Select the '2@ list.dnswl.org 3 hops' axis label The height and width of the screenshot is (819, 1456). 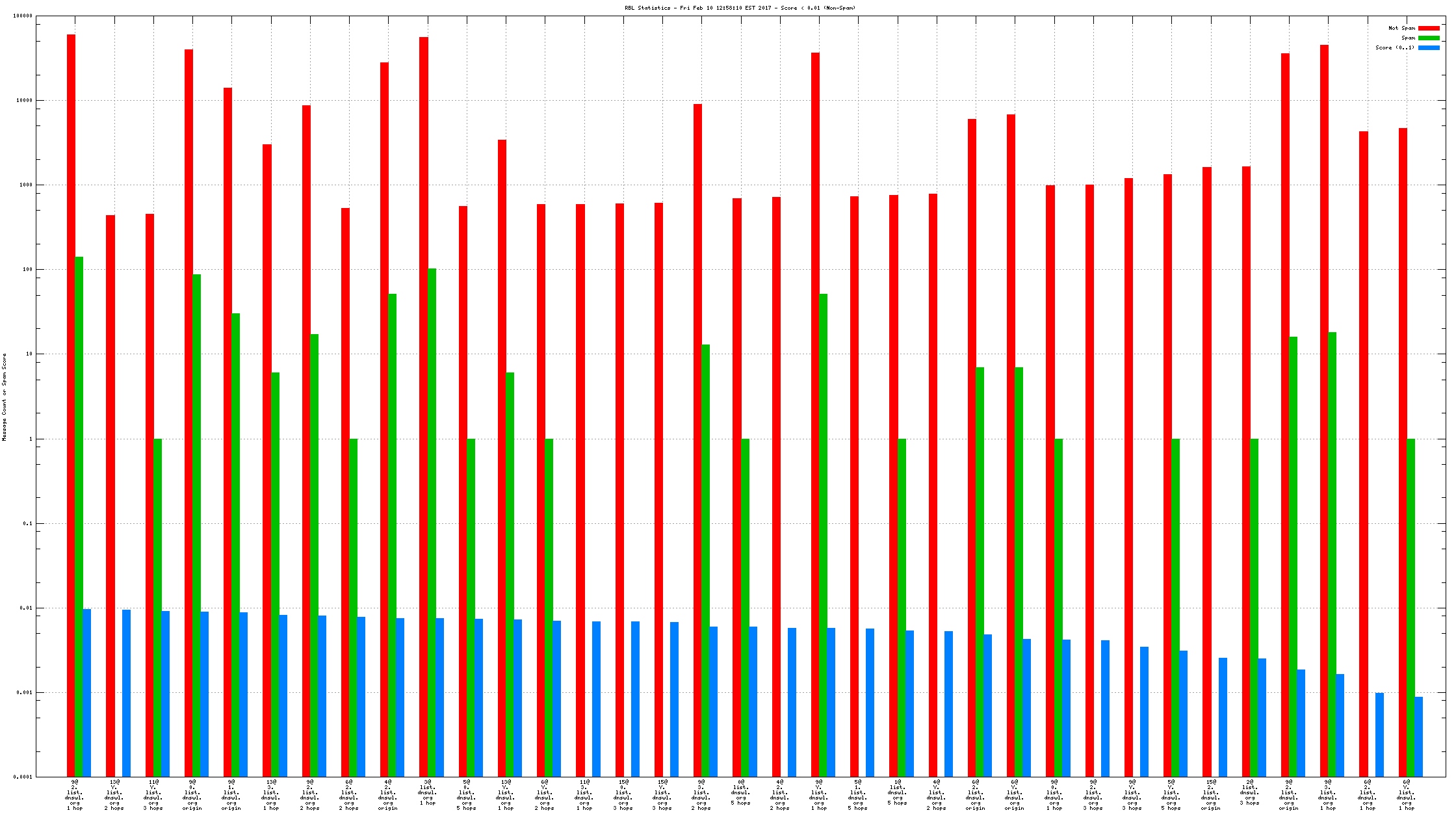(x=1250, y=792)
